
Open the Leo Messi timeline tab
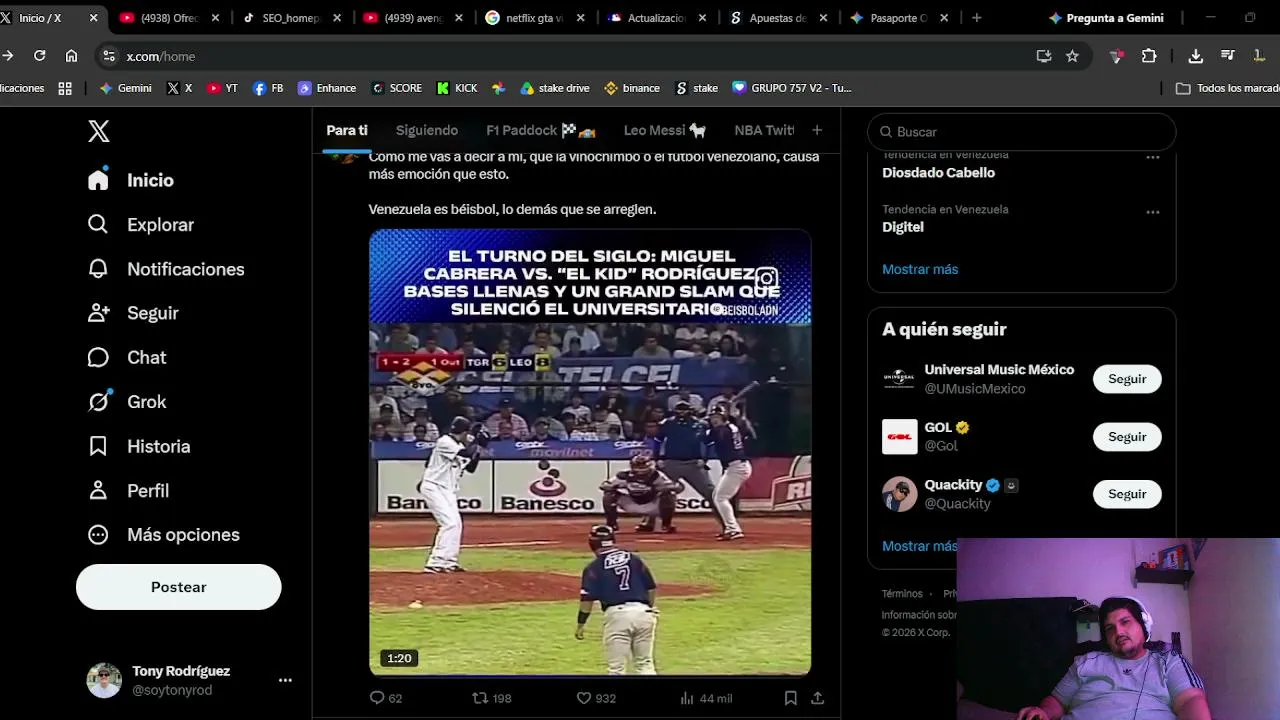click(665, 130)
